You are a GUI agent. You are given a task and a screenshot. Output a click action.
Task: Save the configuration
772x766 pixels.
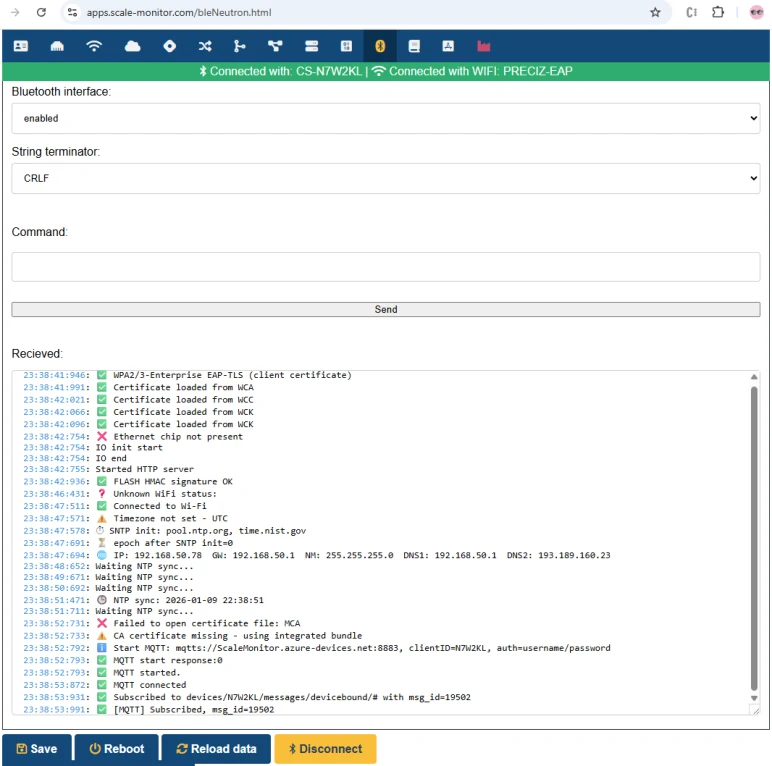click(37, 748)
